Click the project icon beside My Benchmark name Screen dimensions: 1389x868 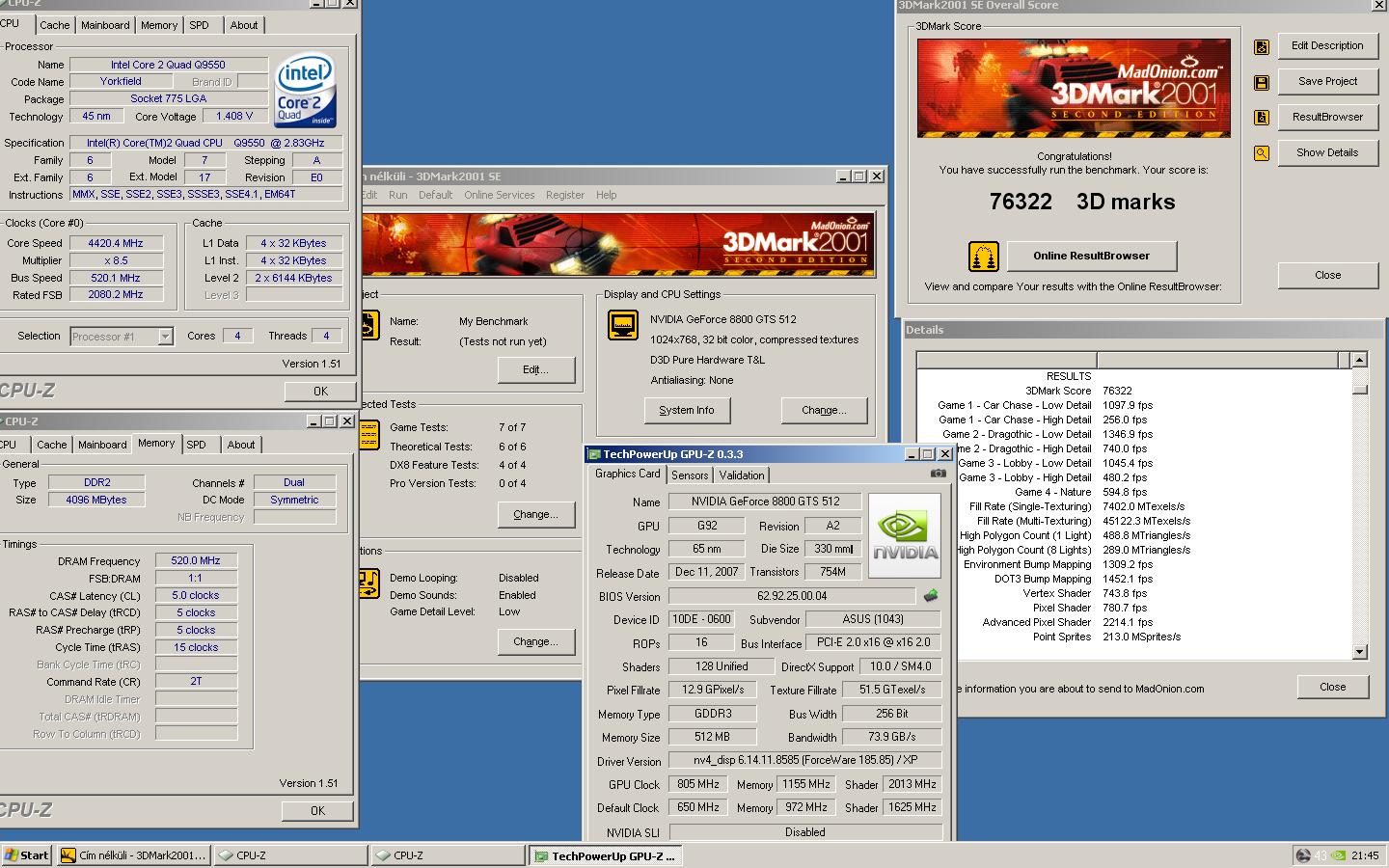[369, 325]
